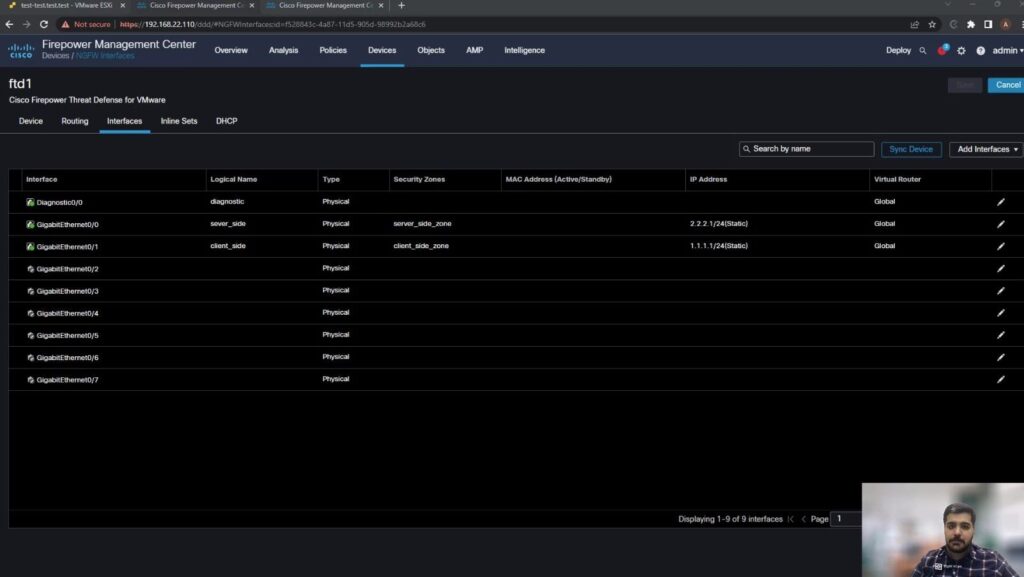Click the browser address bar URL

273,24
